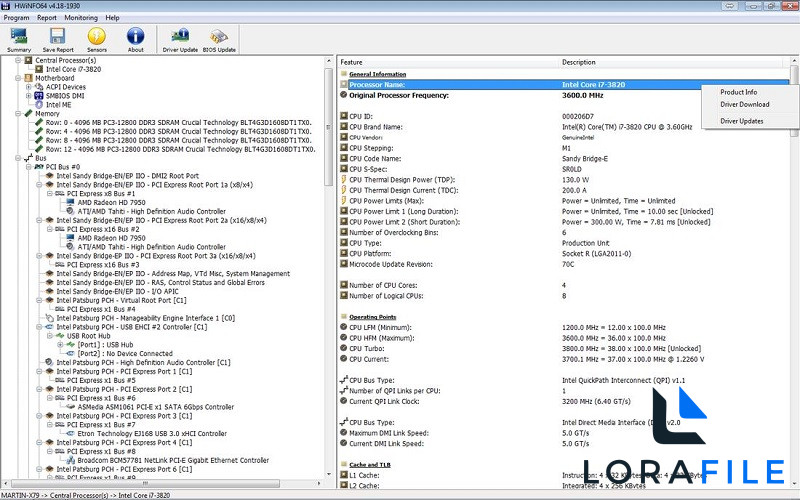Choose Driver Updates in context menu
The width and height of the screenshot is (800, 500).
pos(741,121)
